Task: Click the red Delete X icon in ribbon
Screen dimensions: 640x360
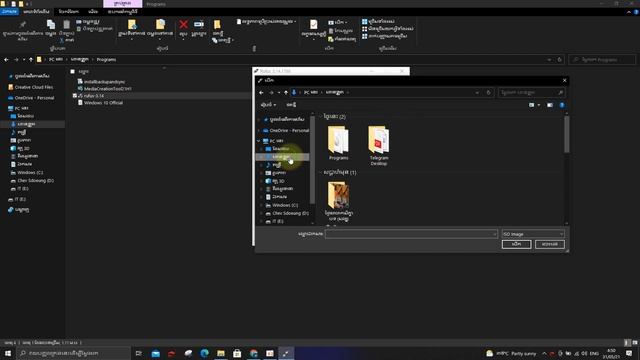Action: point(183,25)
